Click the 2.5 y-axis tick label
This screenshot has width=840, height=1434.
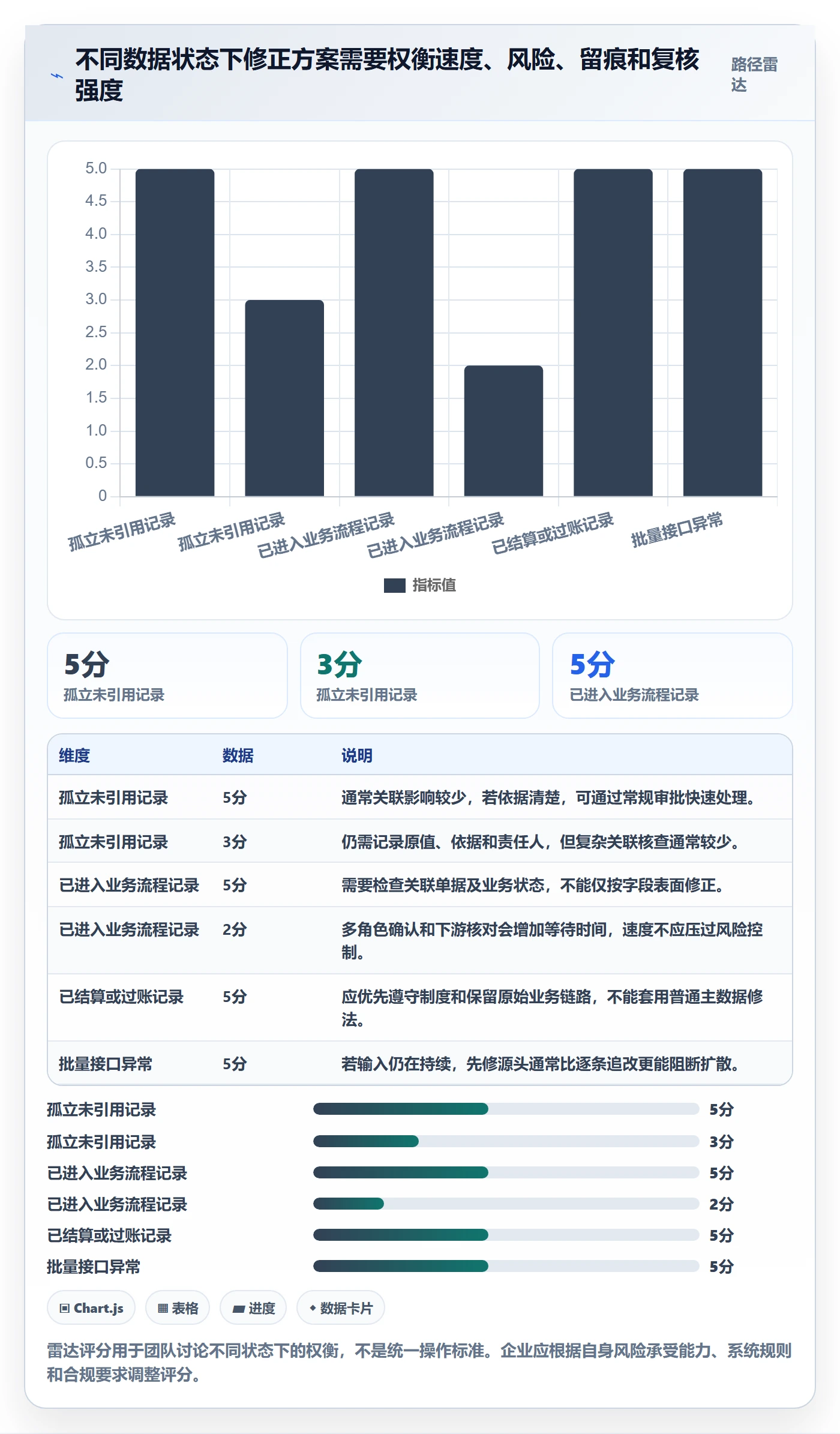(x=96, y=332)
